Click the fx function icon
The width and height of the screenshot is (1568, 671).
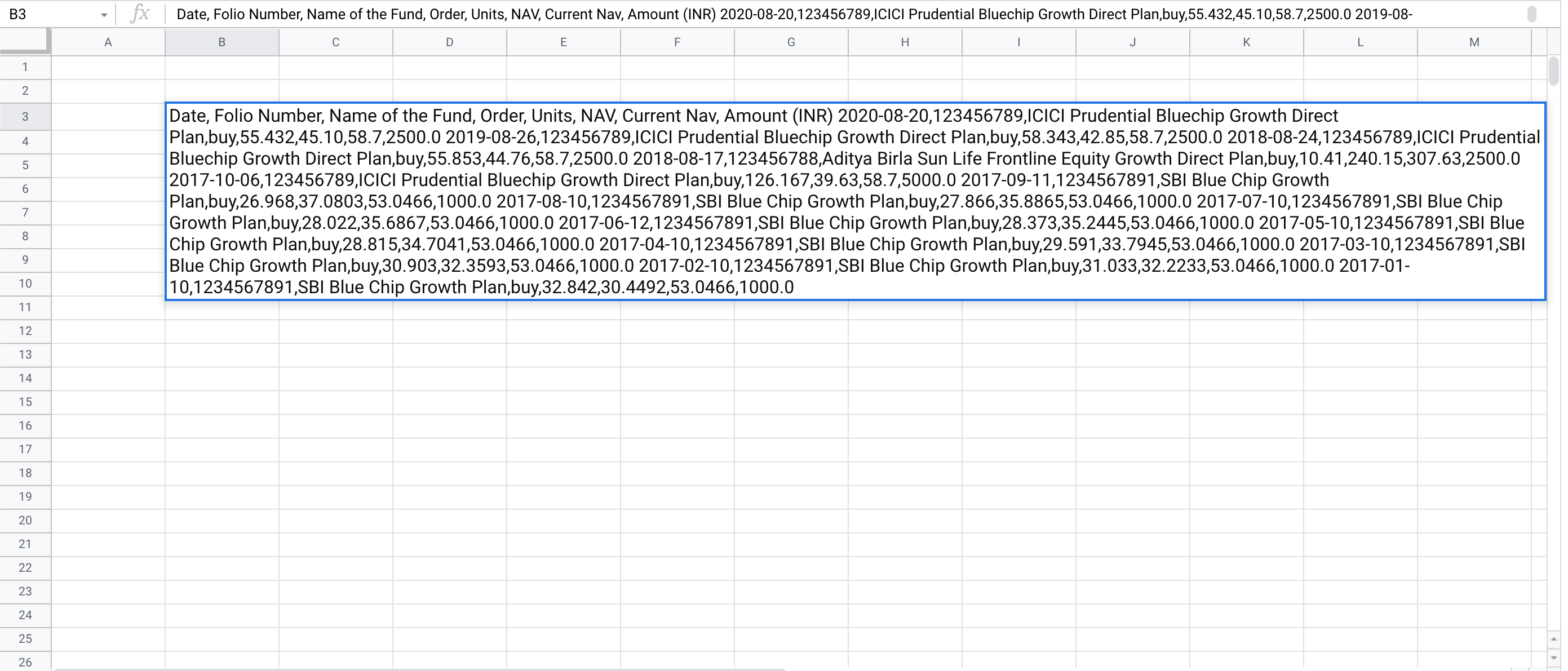[140, 14]
